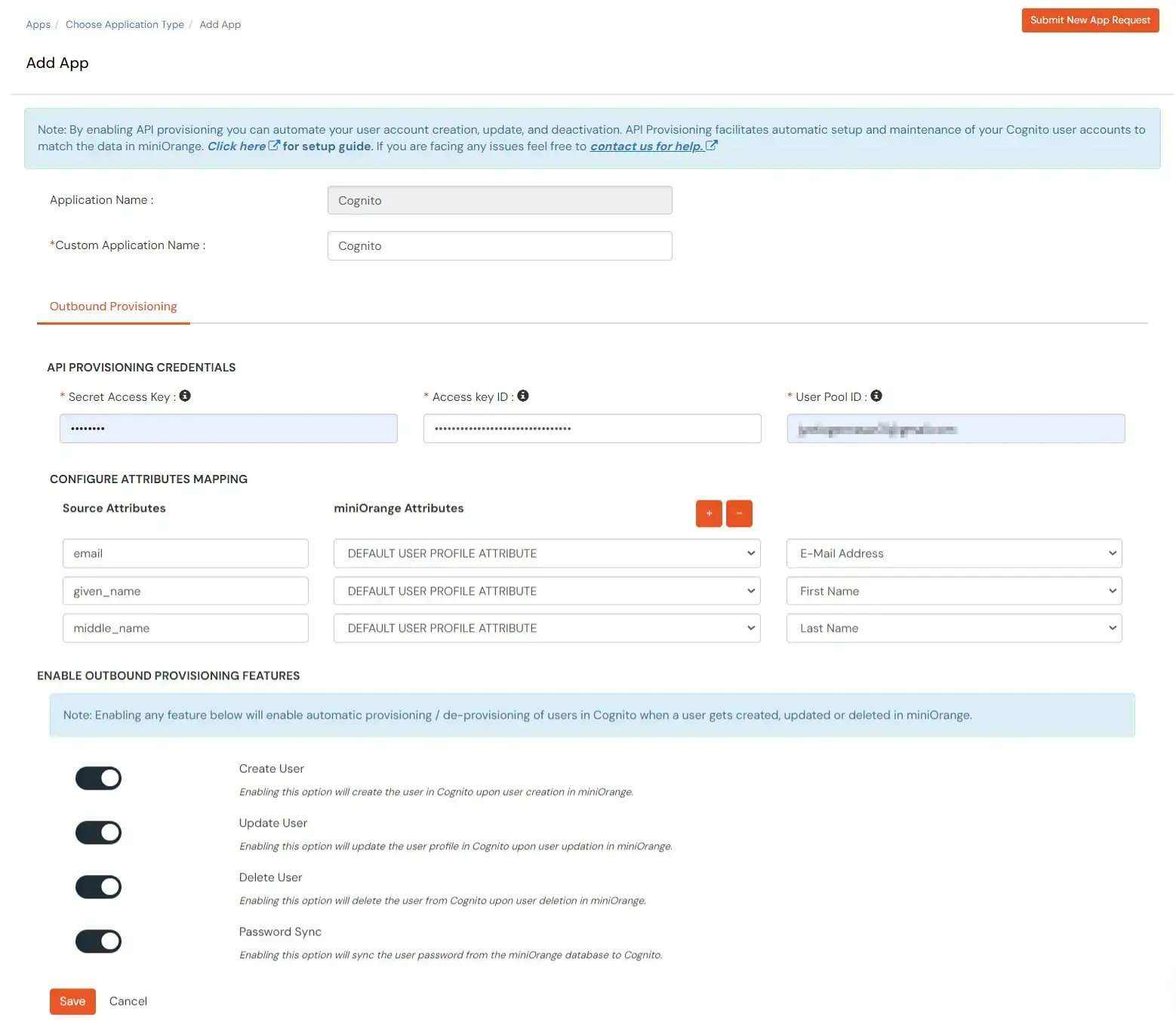
Task: Click info icon beside Access key ID
Action: tap(523, 396)
